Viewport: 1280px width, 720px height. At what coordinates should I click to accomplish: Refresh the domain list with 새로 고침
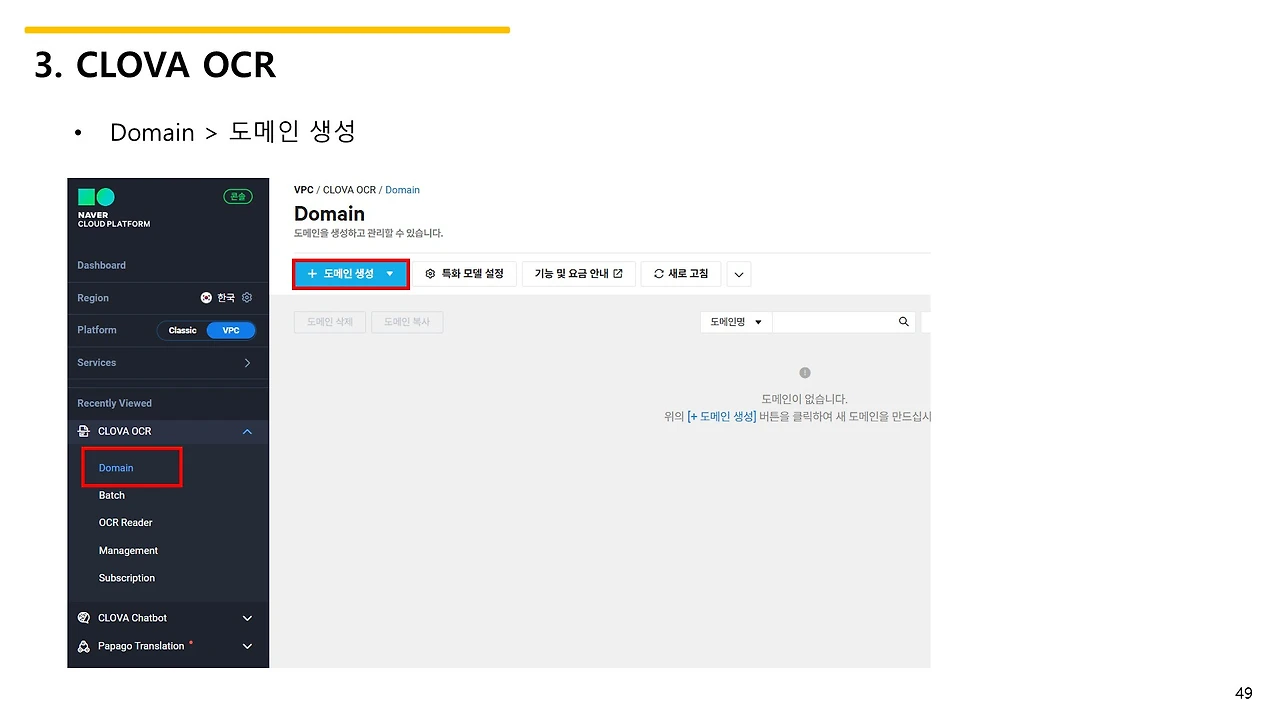click(680, 273)
